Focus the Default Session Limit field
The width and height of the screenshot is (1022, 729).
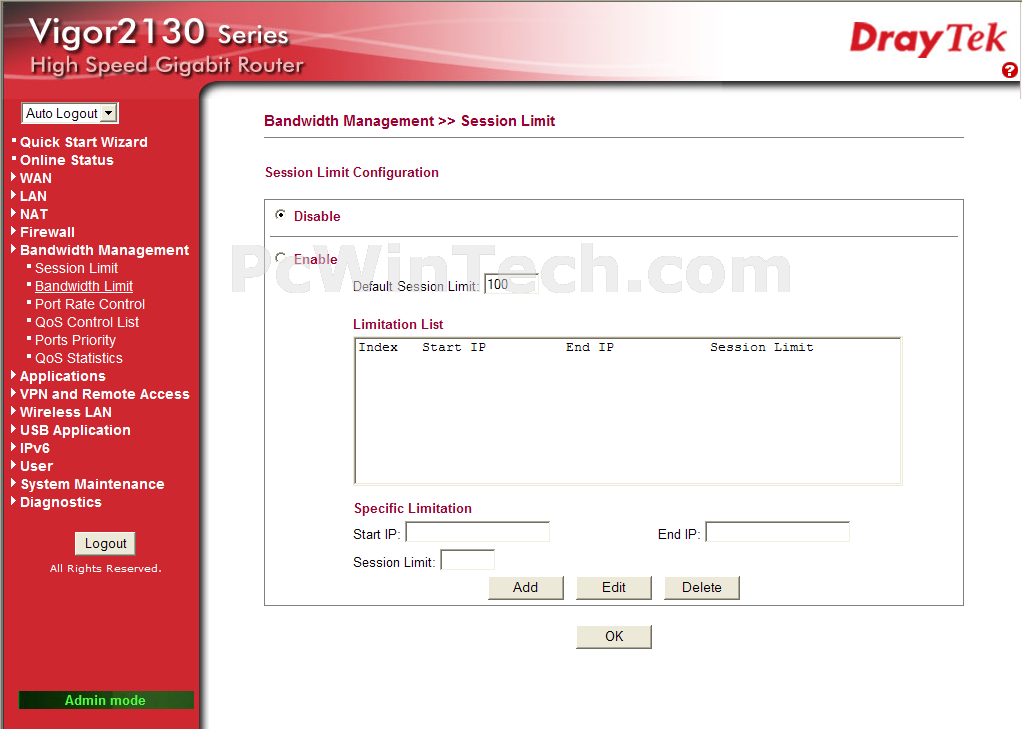point(511,284)
